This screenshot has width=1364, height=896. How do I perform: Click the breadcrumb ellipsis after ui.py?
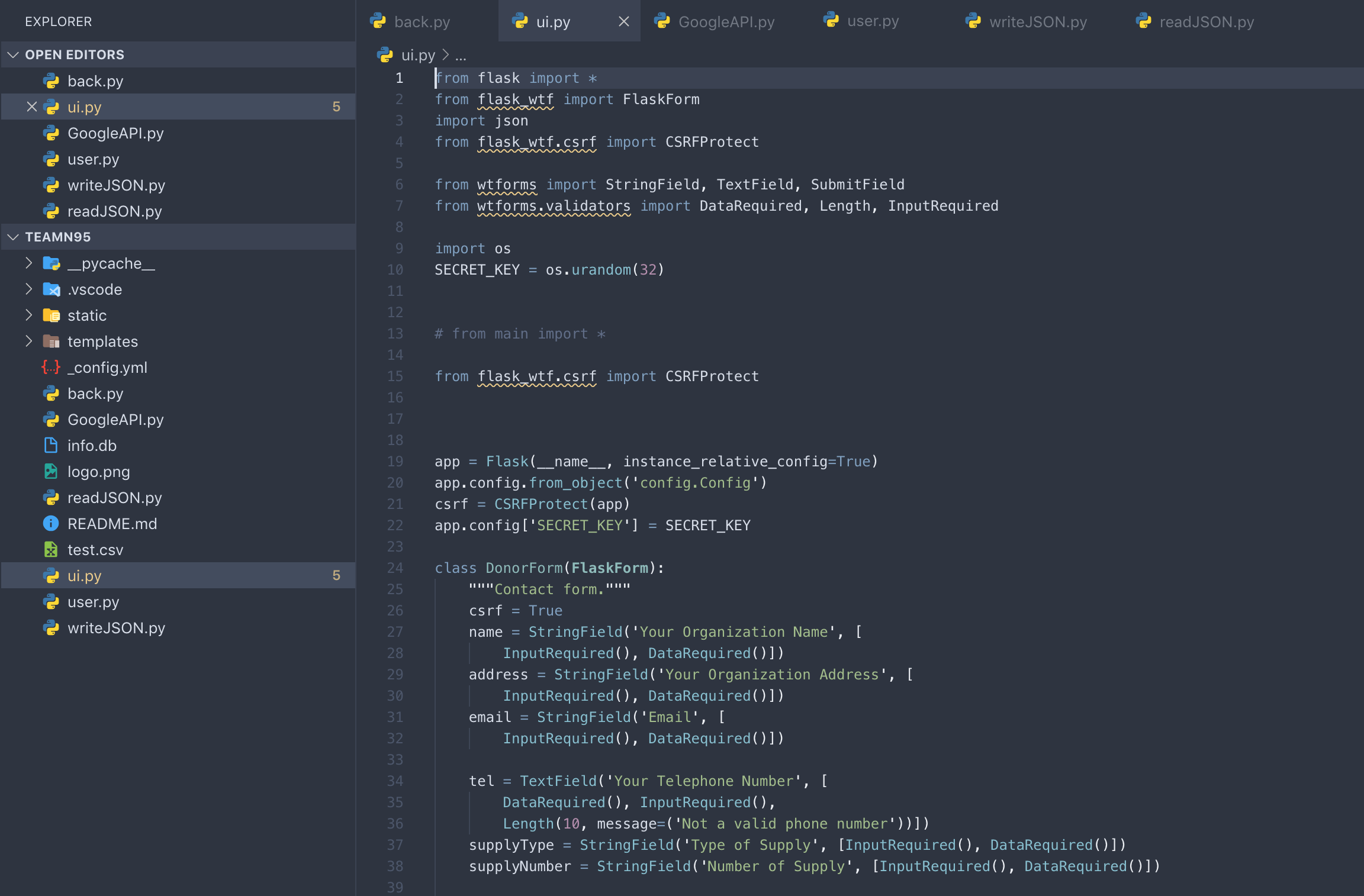[x=461, y=56]
